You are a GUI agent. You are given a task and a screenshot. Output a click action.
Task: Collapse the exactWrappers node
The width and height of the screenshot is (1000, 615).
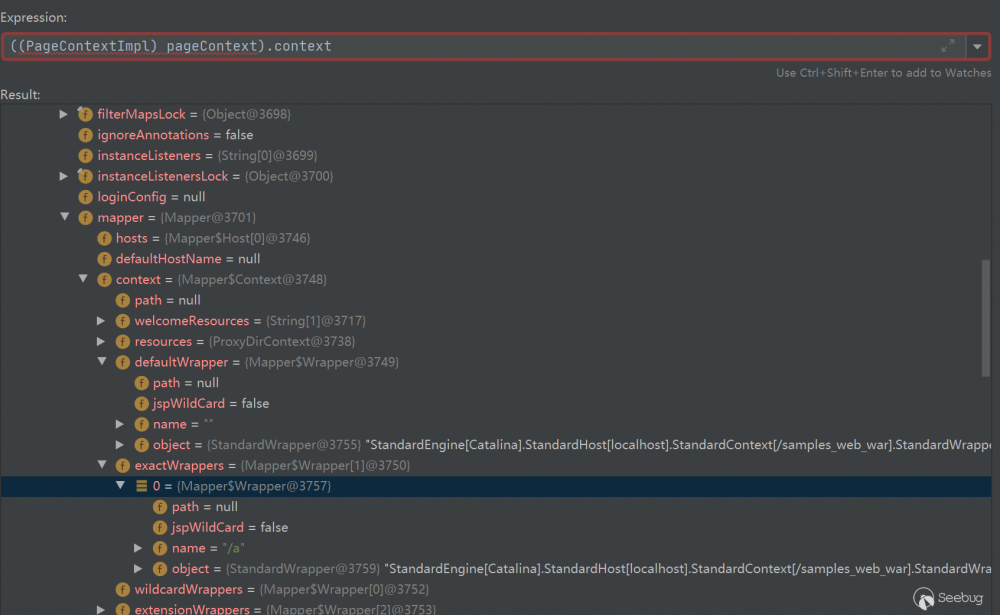coord(102,465)
